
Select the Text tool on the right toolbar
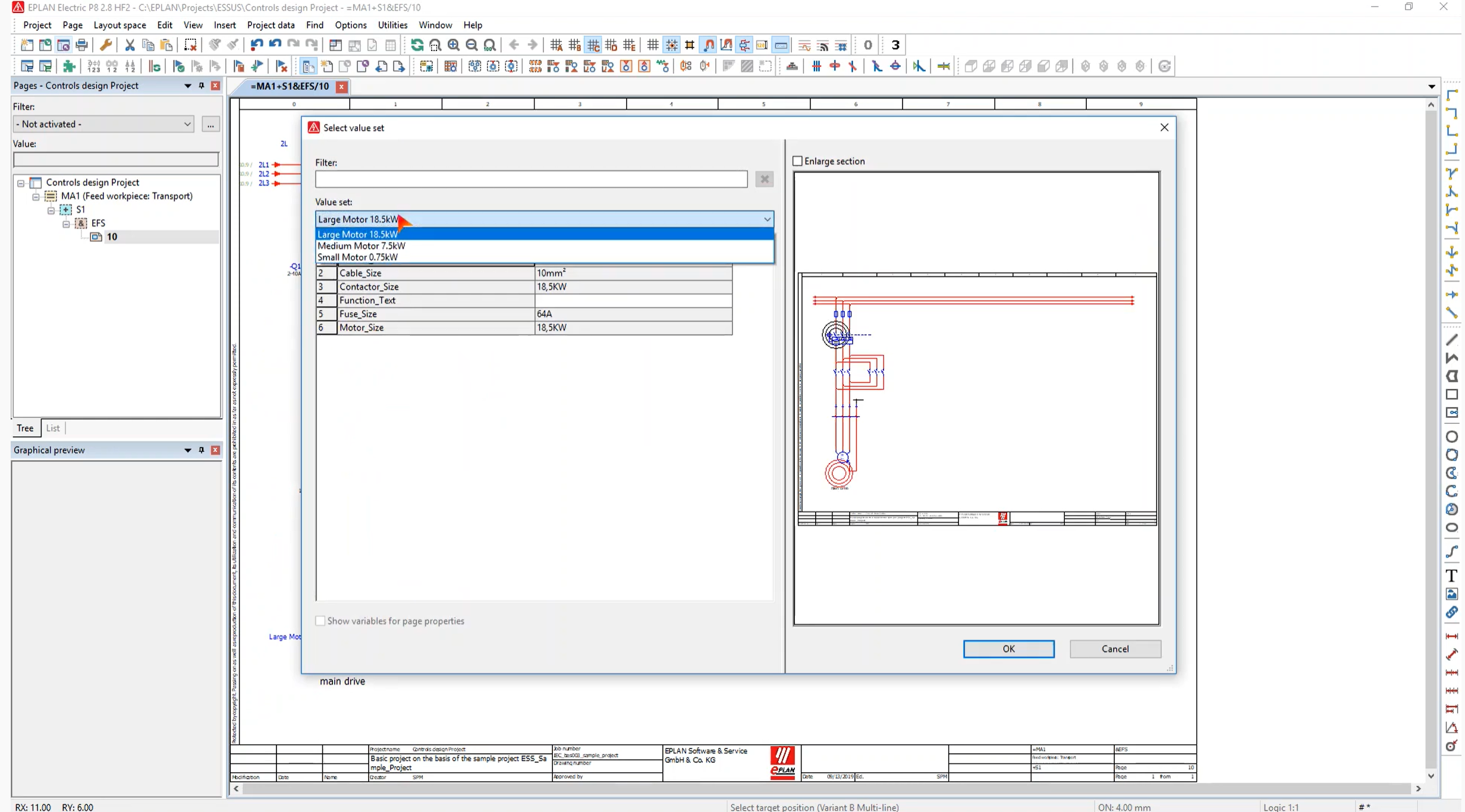1453,576
